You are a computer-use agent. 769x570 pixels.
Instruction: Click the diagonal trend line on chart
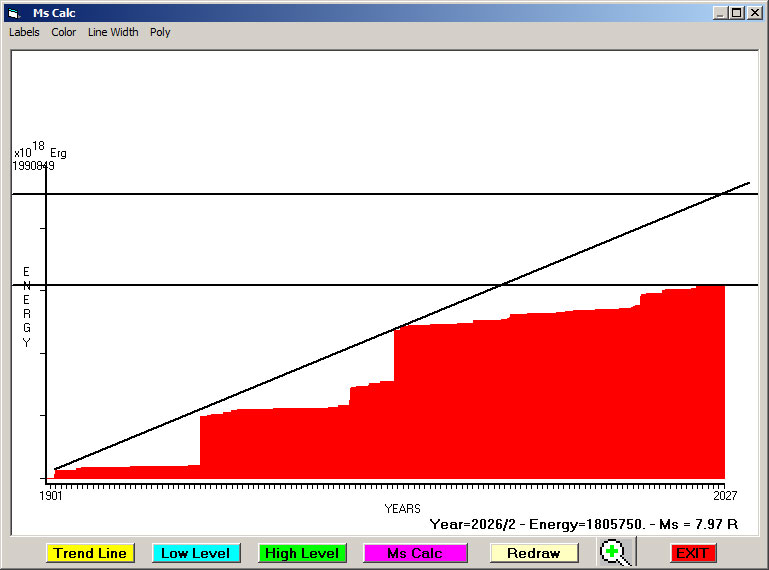click(402, 326)
